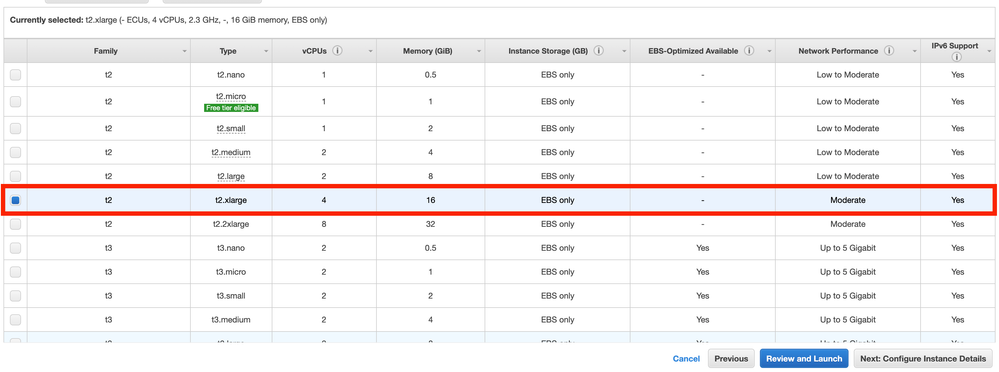Viewport: 999px width, 372px height.
Task: Check the t2.large row checkbox
Action: (x=15, y=176)
